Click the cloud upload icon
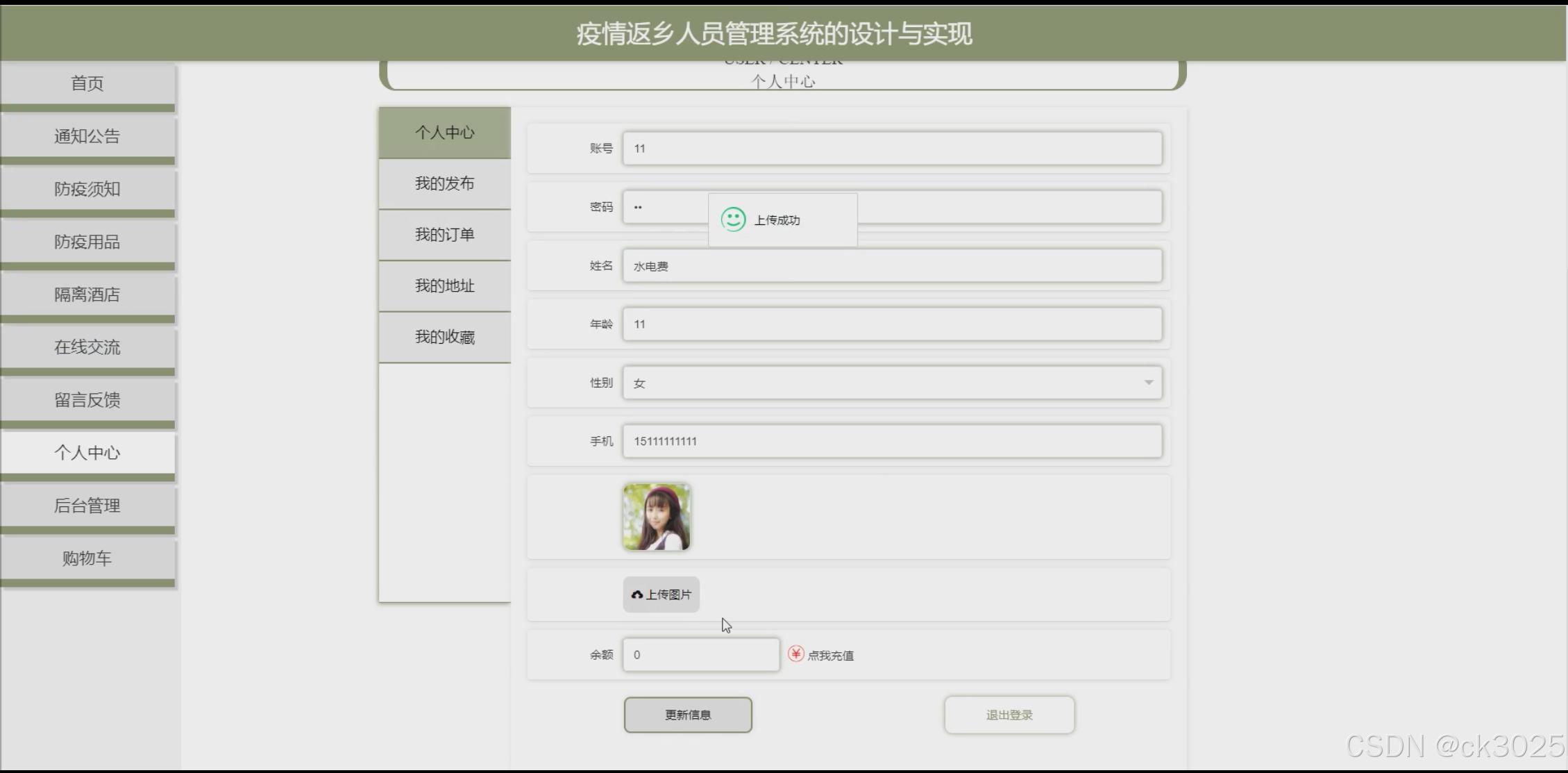 pos(637,595)
